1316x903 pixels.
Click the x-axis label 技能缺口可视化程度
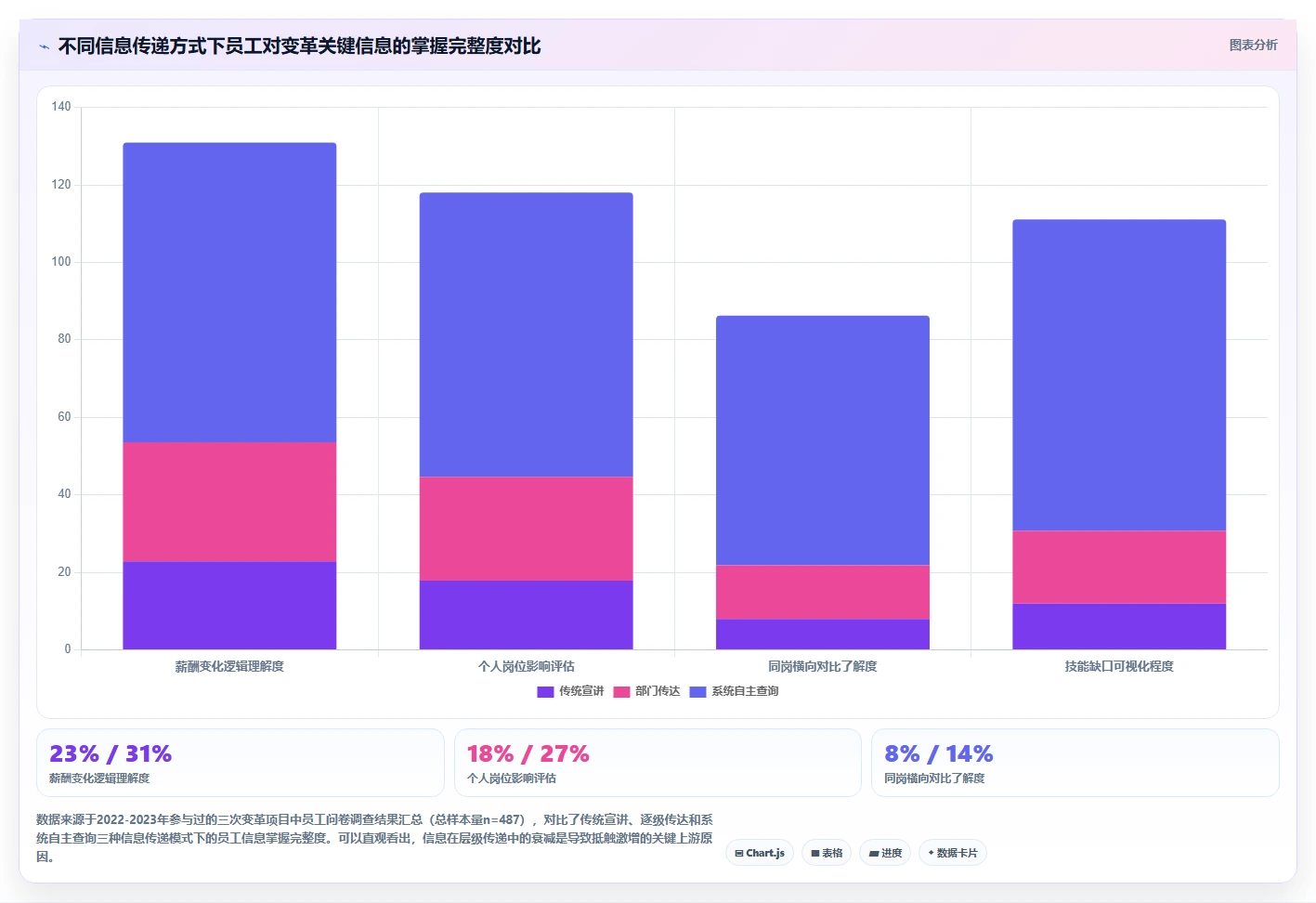[x=1119, y=666]
